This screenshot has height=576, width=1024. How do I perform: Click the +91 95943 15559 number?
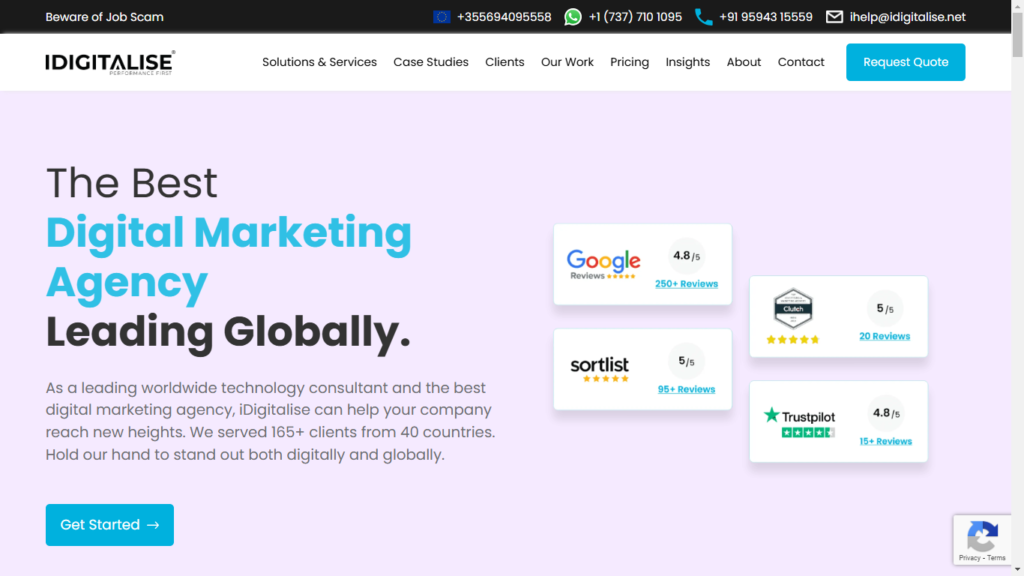765,17
